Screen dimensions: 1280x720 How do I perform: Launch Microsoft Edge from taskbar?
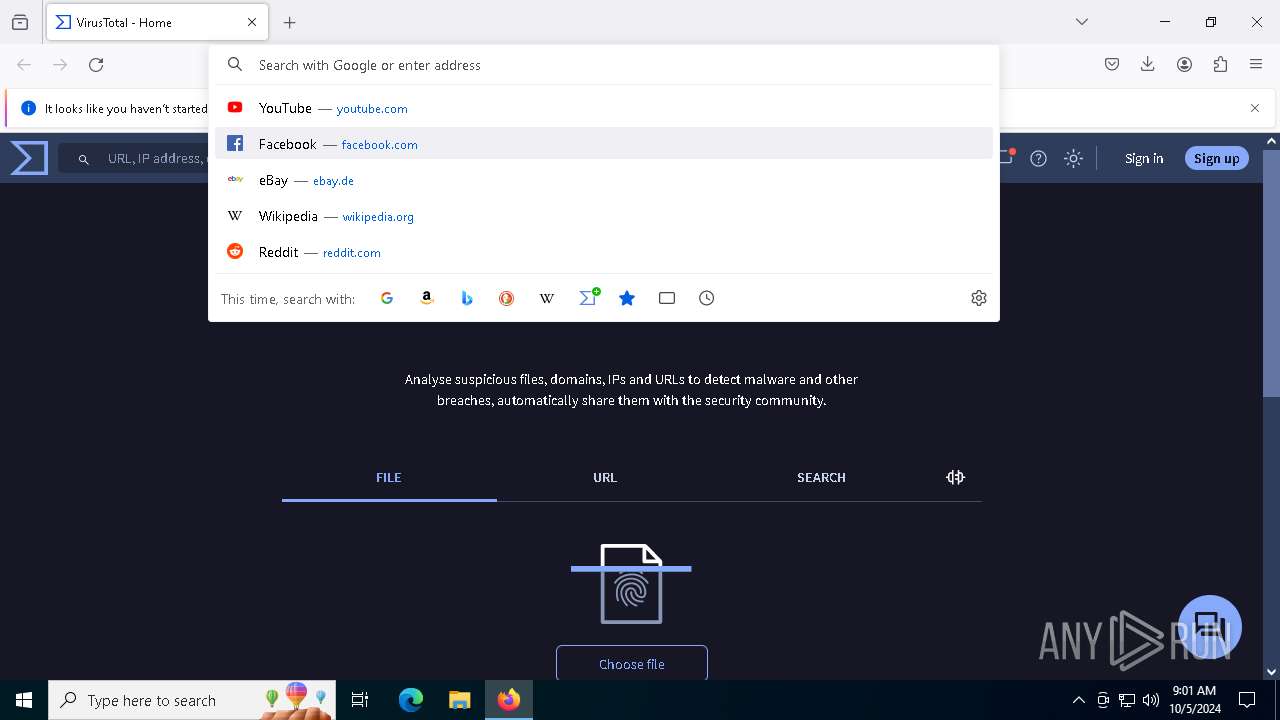click(411, 700)
